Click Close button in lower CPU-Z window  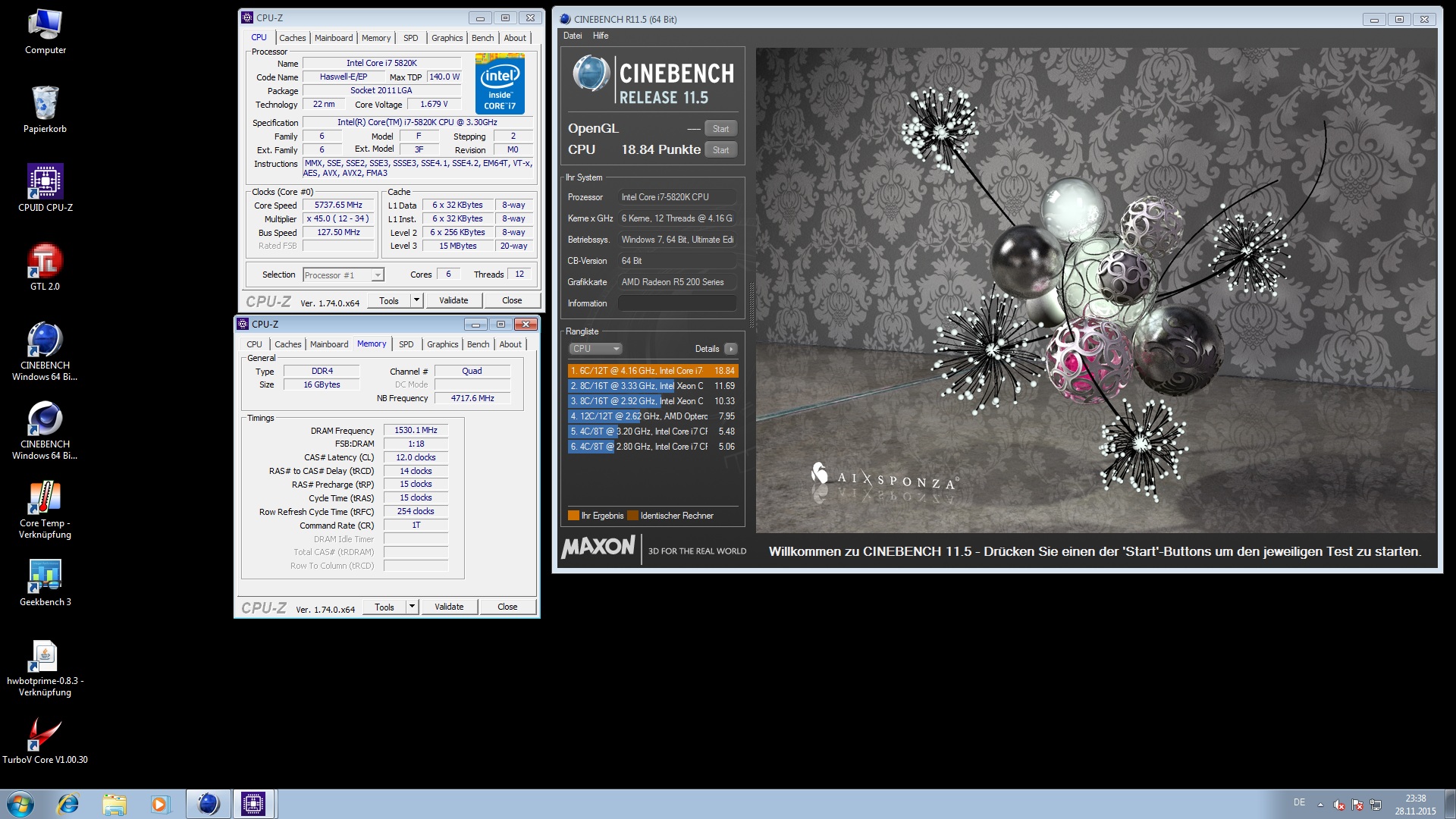(x=507, y=607)
